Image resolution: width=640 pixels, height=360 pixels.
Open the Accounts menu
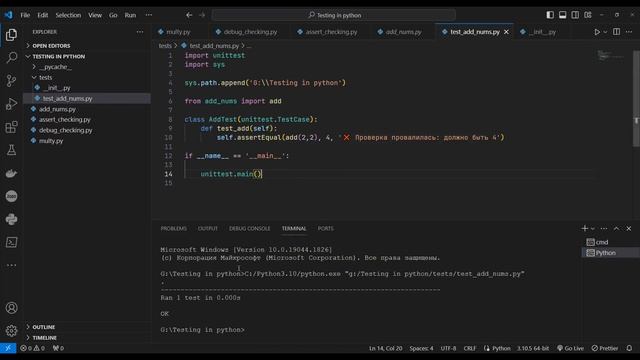click(x=11, y=308)
